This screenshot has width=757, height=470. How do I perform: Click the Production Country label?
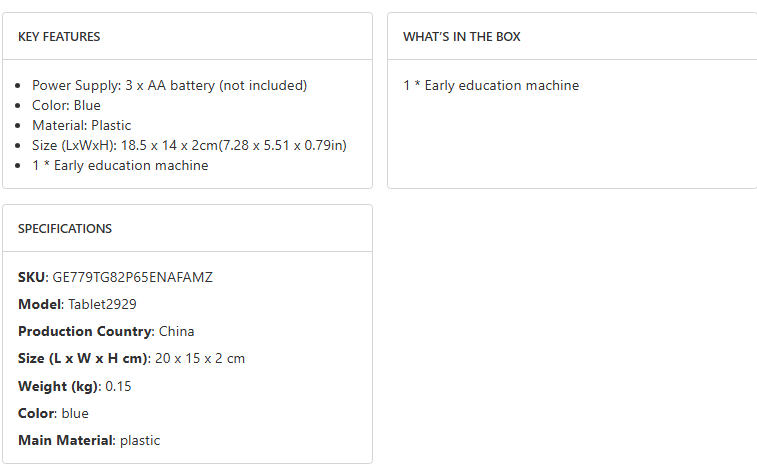pos(85,331)
